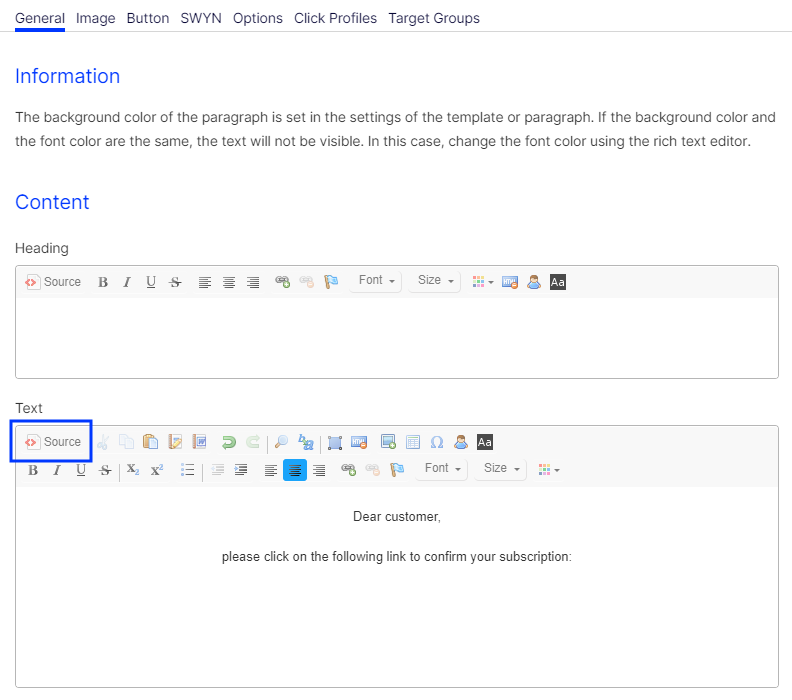Open color palette dropdown in Heading toolbar
This screenshot has width=792, height=700.
point(484,282)
